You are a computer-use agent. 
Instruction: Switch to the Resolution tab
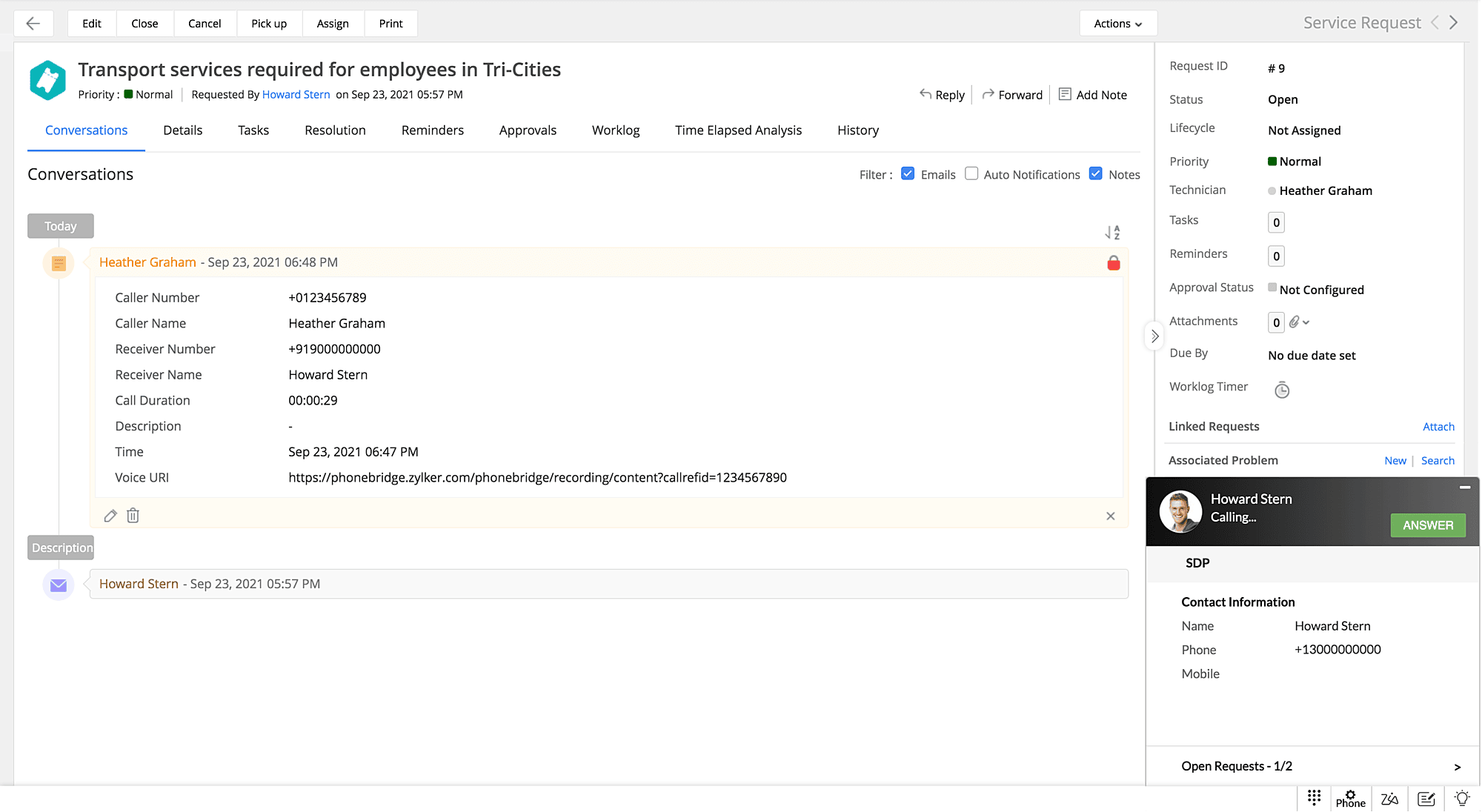coord(335,130)
